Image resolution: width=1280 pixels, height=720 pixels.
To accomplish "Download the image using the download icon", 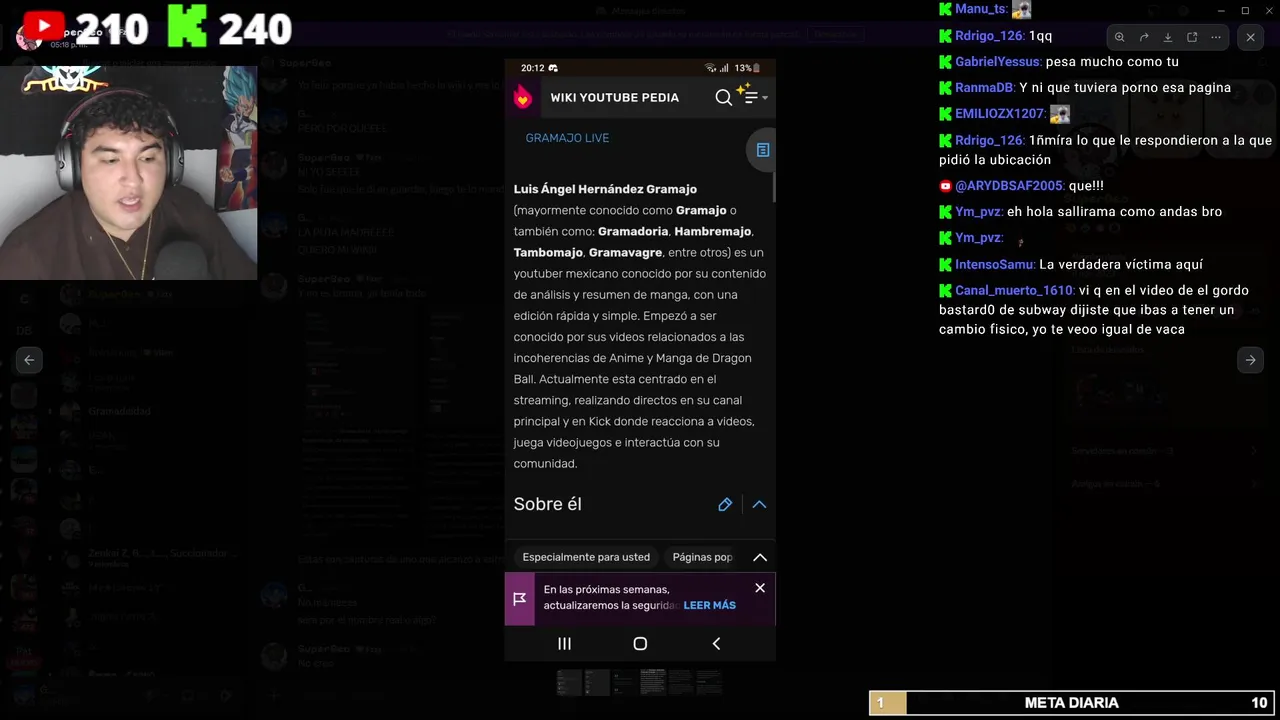I will [x=1168, y=37].
